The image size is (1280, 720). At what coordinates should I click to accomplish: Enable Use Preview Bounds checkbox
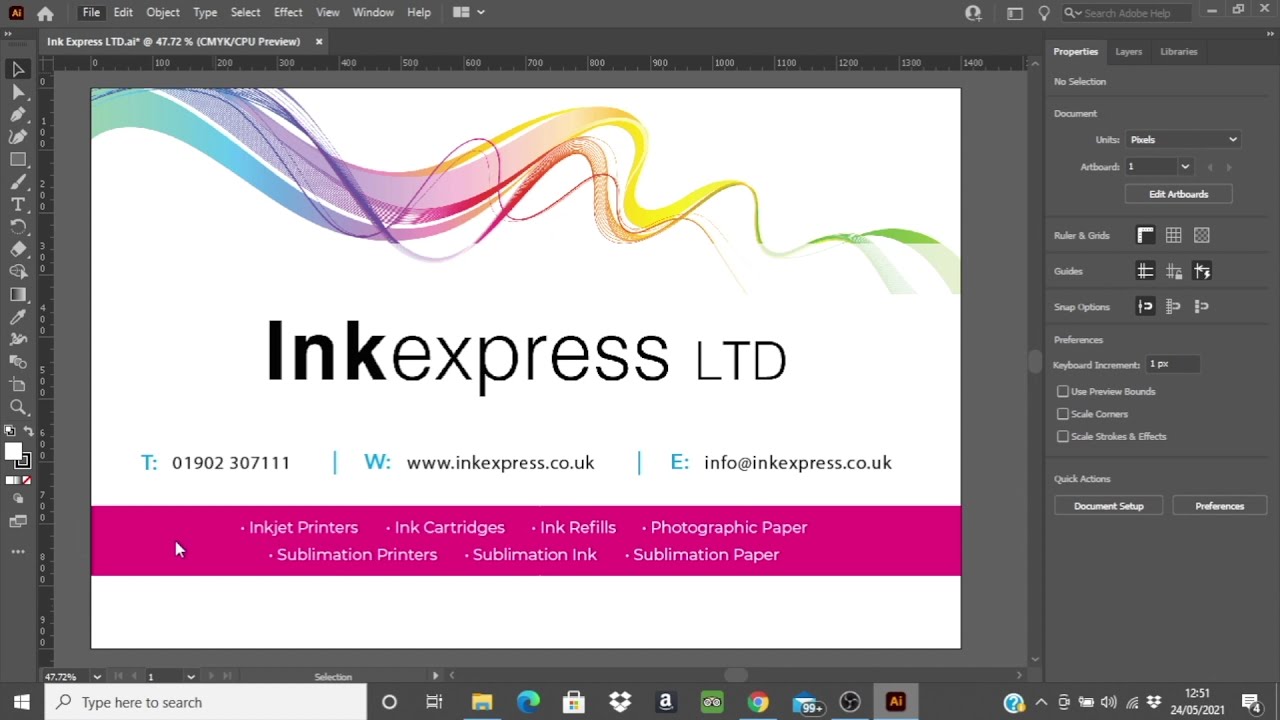1062,392
